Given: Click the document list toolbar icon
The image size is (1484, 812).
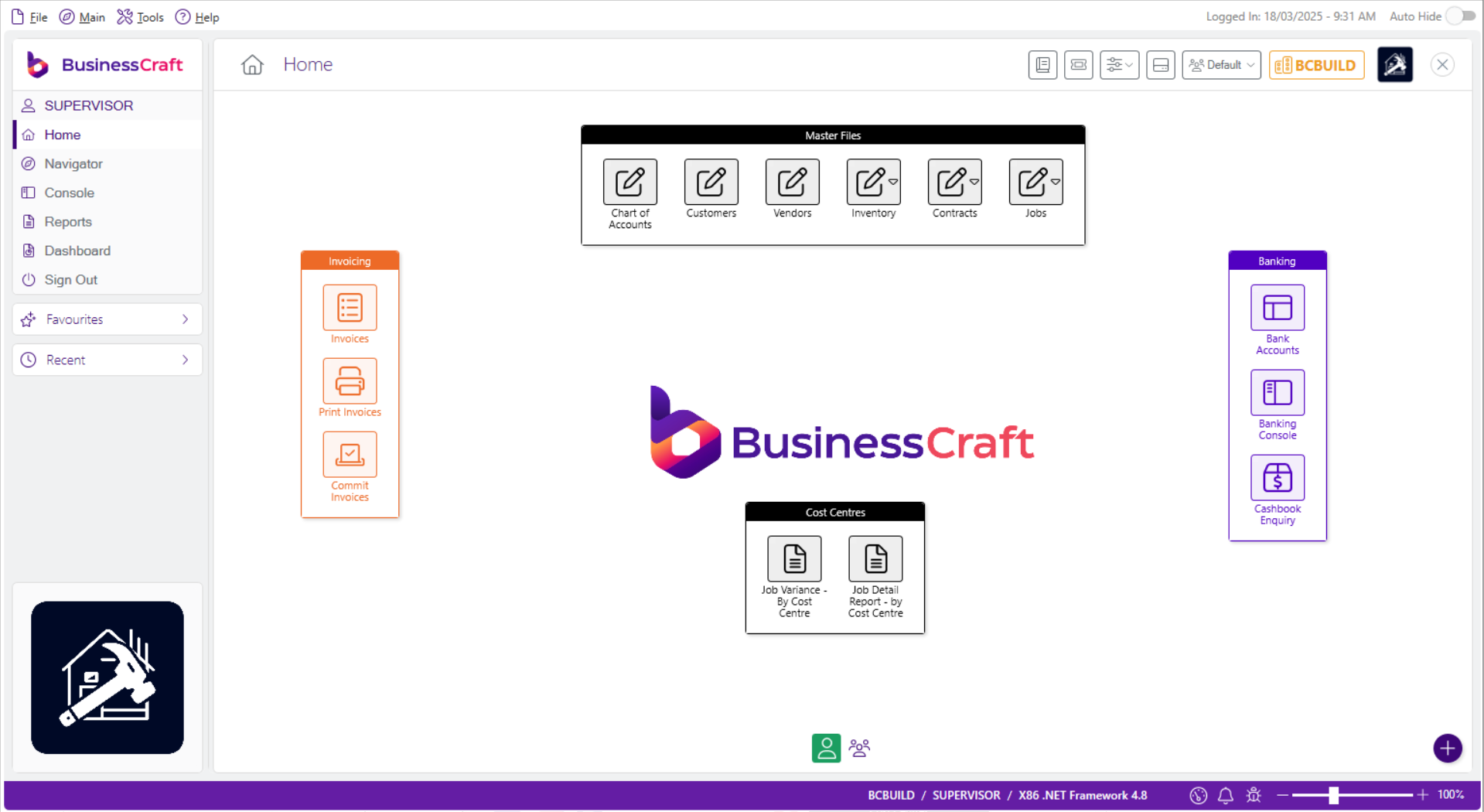Looking at the screenshot, I should [x=1042, y=65].
